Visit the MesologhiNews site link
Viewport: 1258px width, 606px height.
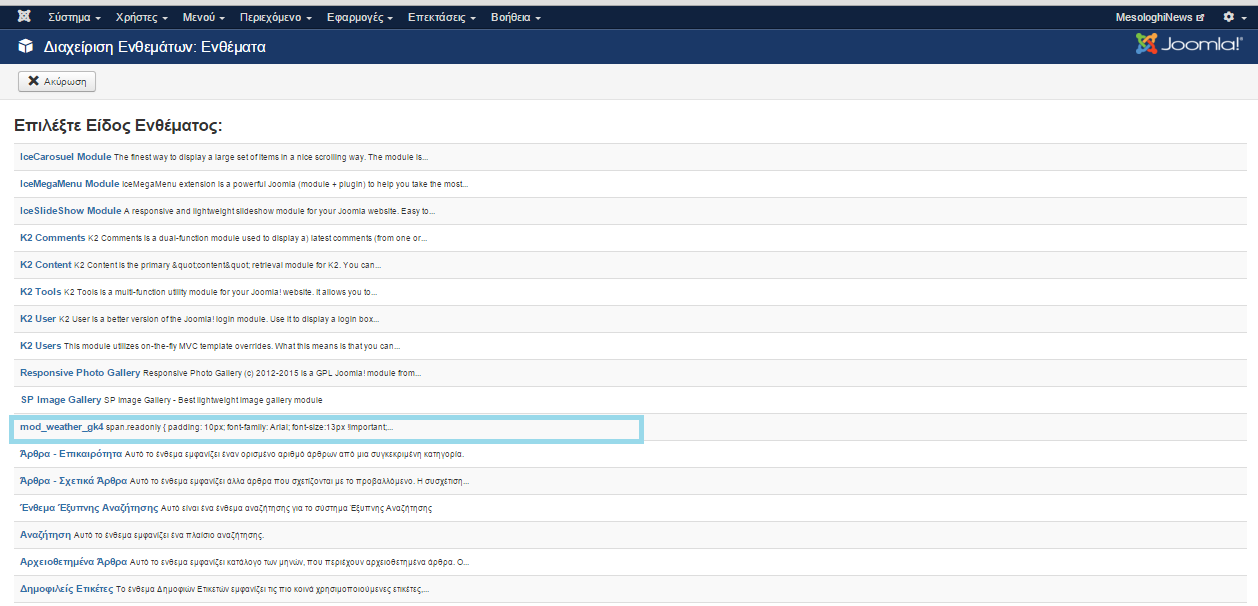[x=1160, y=18]
